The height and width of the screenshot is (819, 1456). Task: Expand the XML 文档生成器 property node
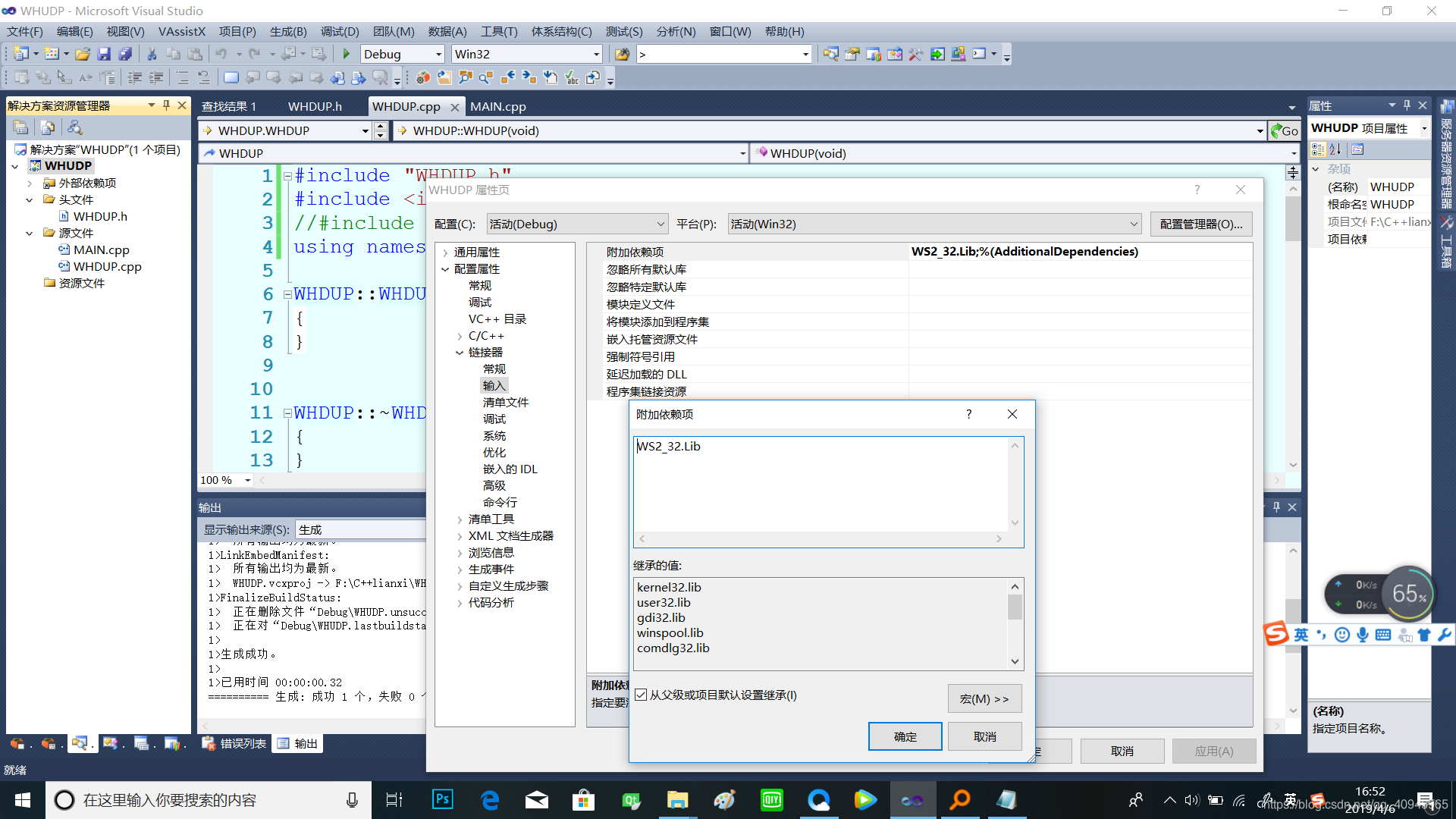coord(460,536)
